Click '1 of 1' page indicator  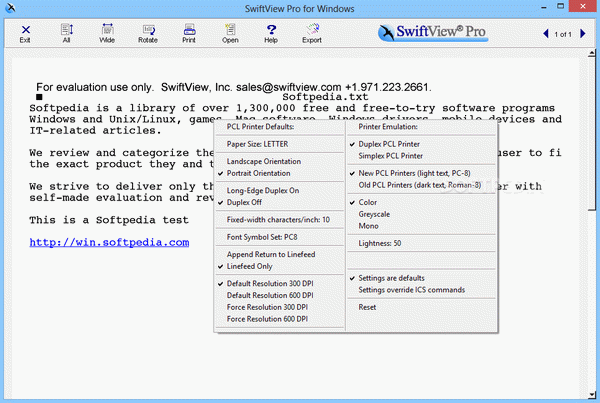(563, 34)
